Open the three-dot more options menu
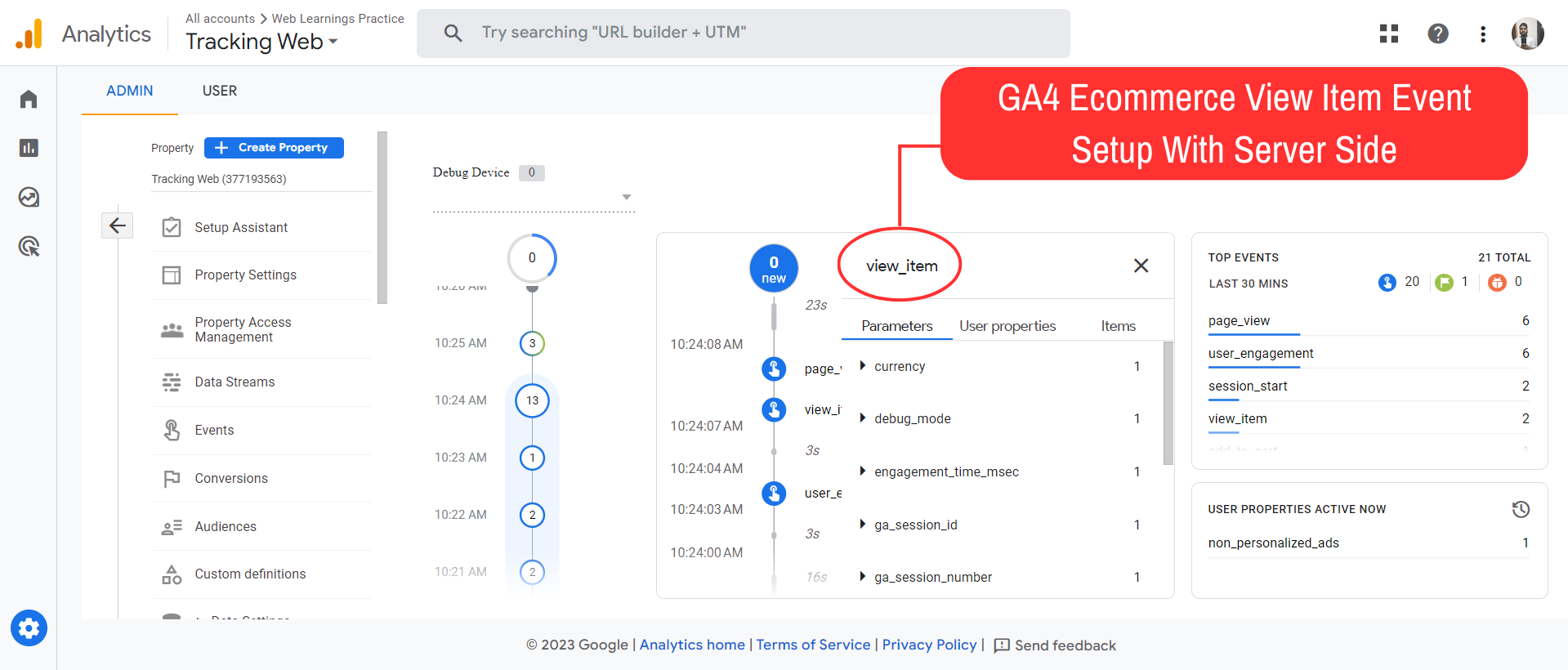The width and height of the screenshot is (1568, 670). [1483, 33]
